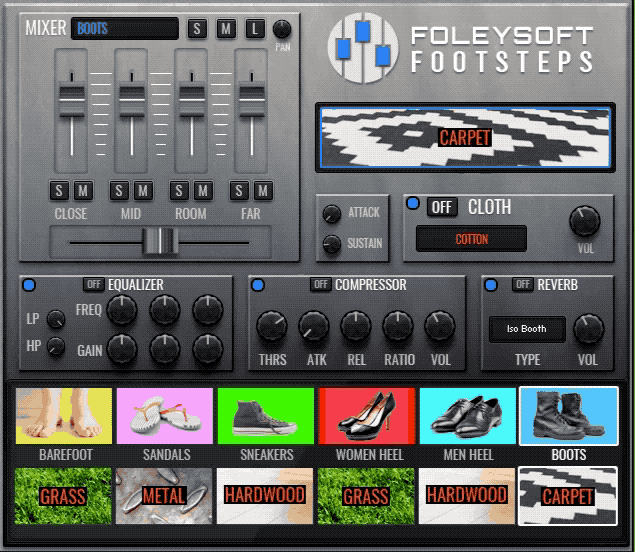Choose the Sneakers shoe image

point(266,416)
